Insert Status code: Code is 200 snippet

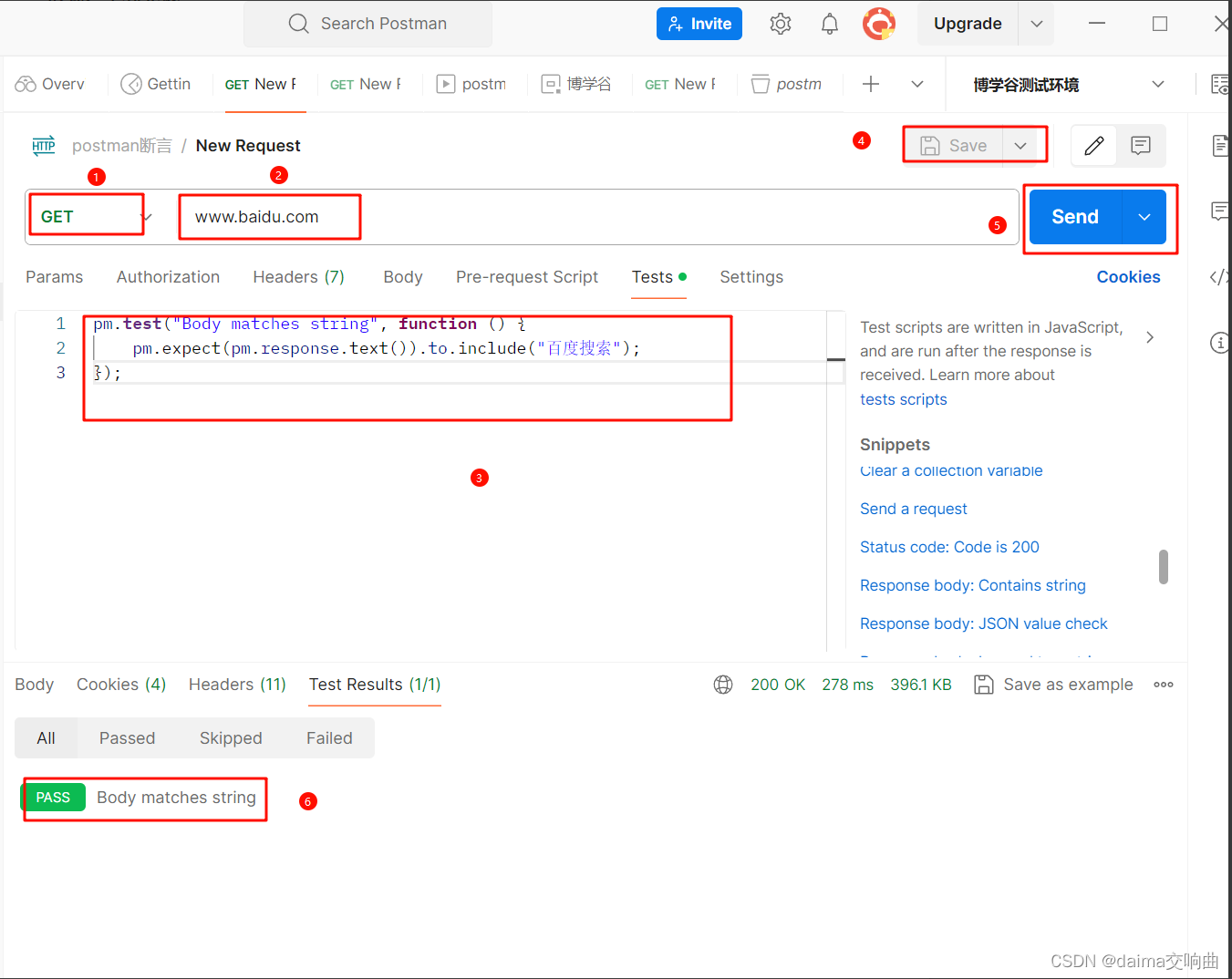(x=949, y=547)
